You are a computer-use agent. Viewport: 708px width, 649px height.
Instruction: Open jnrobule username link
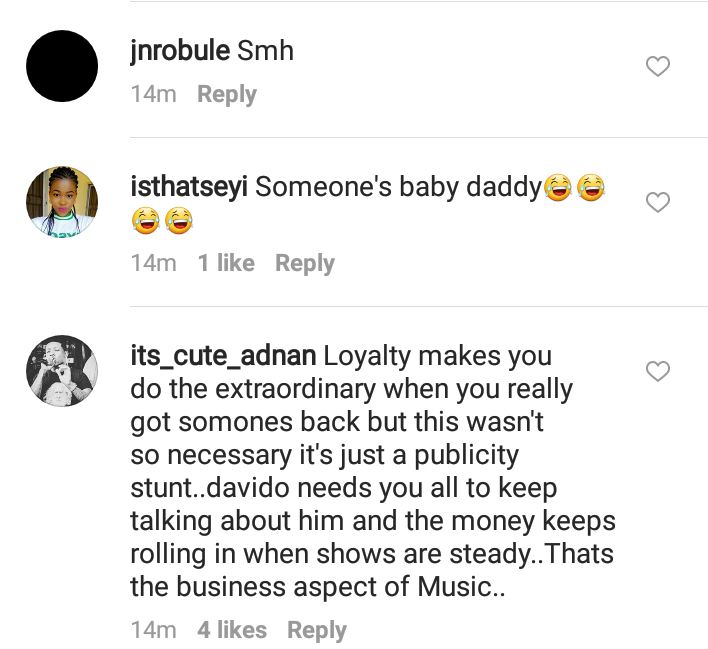click(x=180, y=51)
